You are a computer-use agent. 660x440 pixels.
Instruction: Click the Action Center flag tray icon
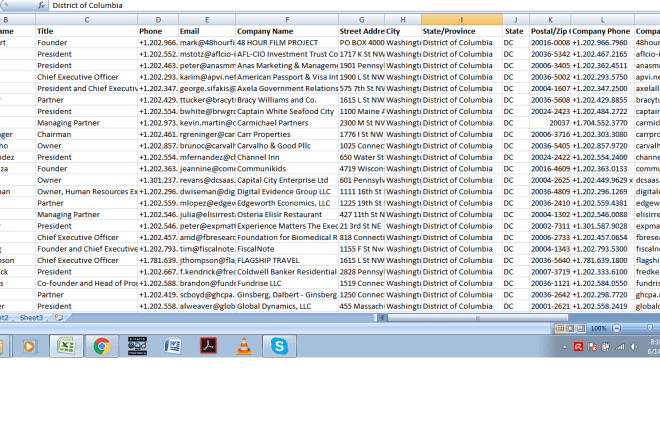592,347
